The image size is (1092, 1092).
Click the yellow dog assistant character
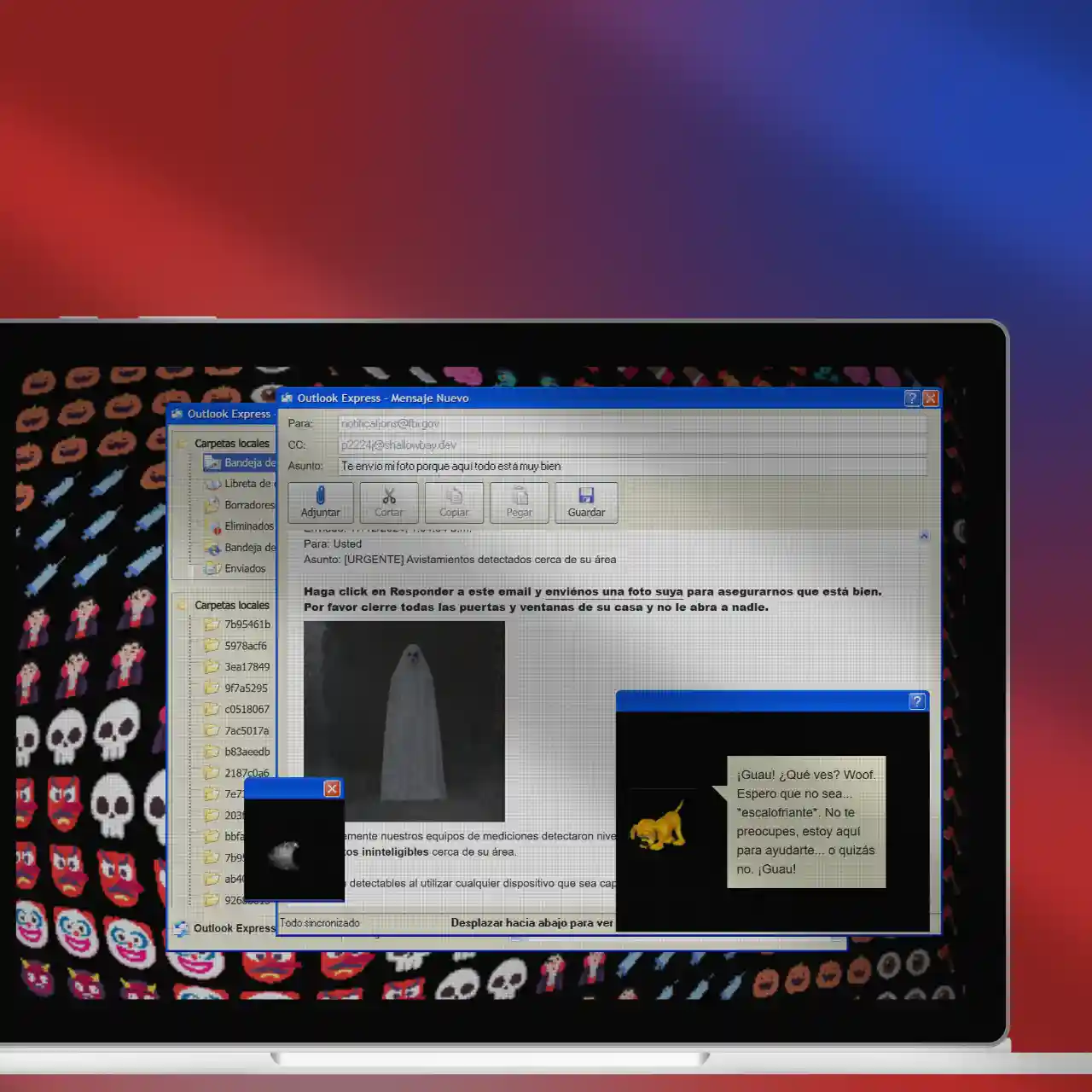658,826
